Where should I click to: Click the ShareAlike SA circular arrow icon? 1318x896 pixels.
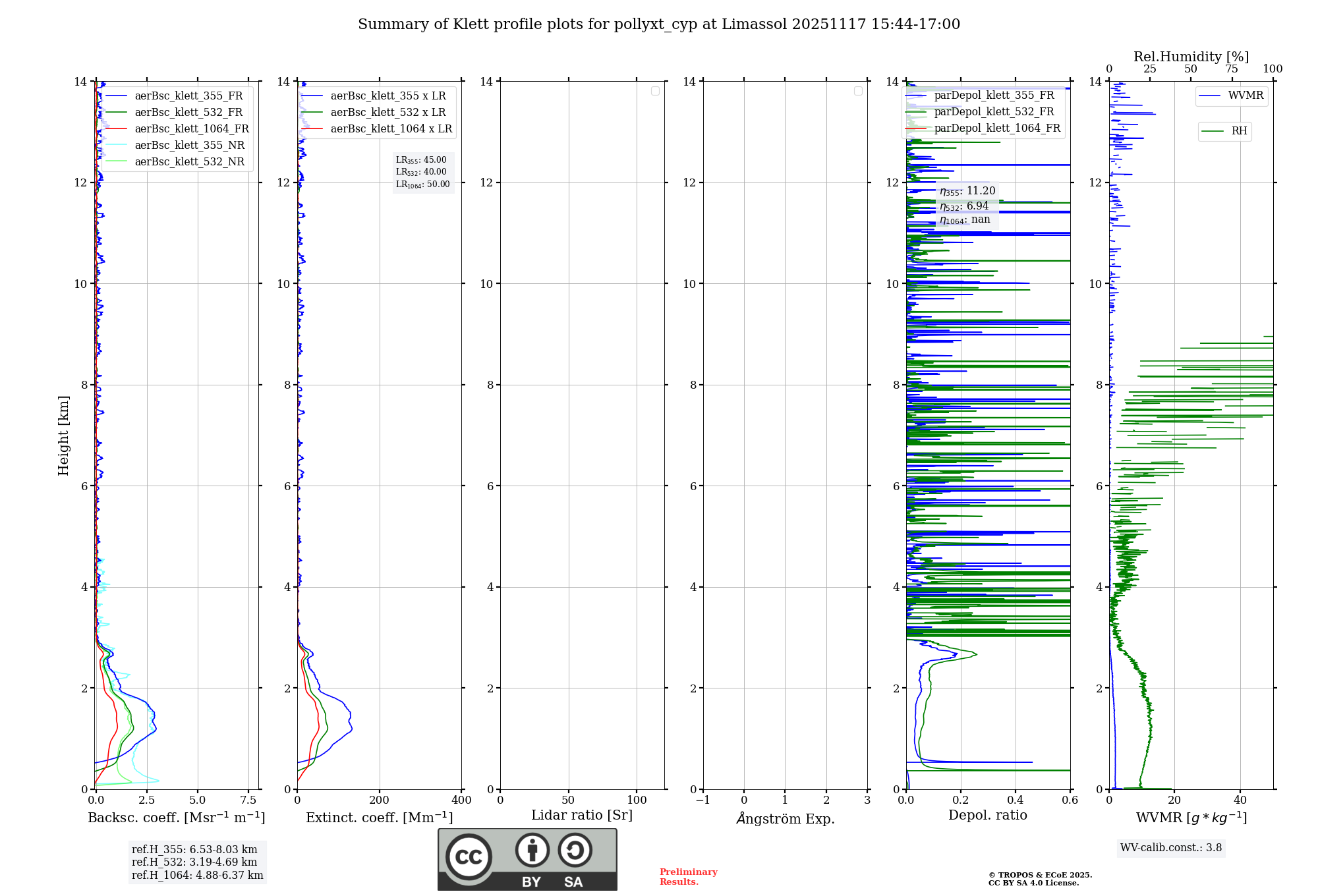pos(575,850)
